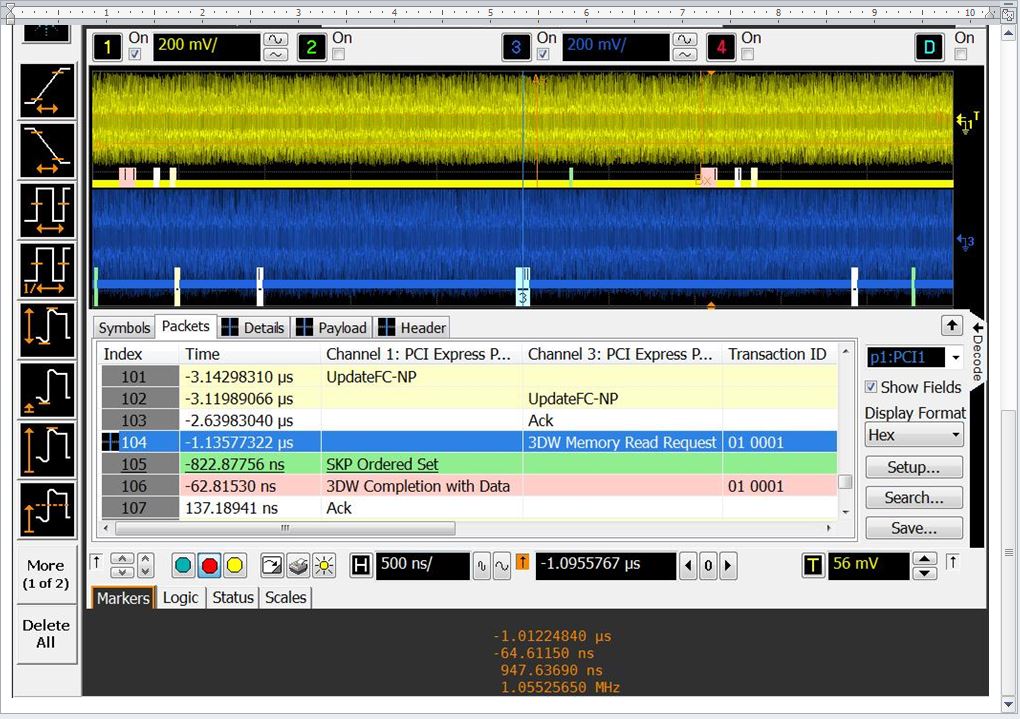
Task: Click the Save... button
Action: pyautogui.click(x=914, y=528)
